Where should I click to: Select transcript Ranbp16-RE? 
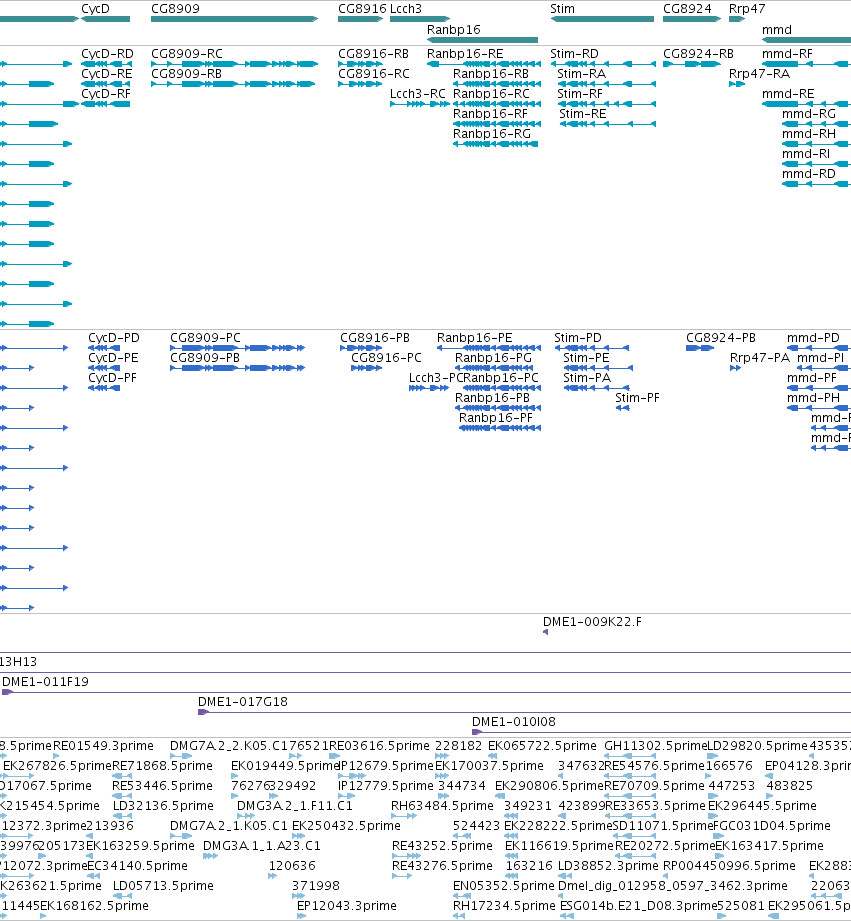tap(484, 64)
